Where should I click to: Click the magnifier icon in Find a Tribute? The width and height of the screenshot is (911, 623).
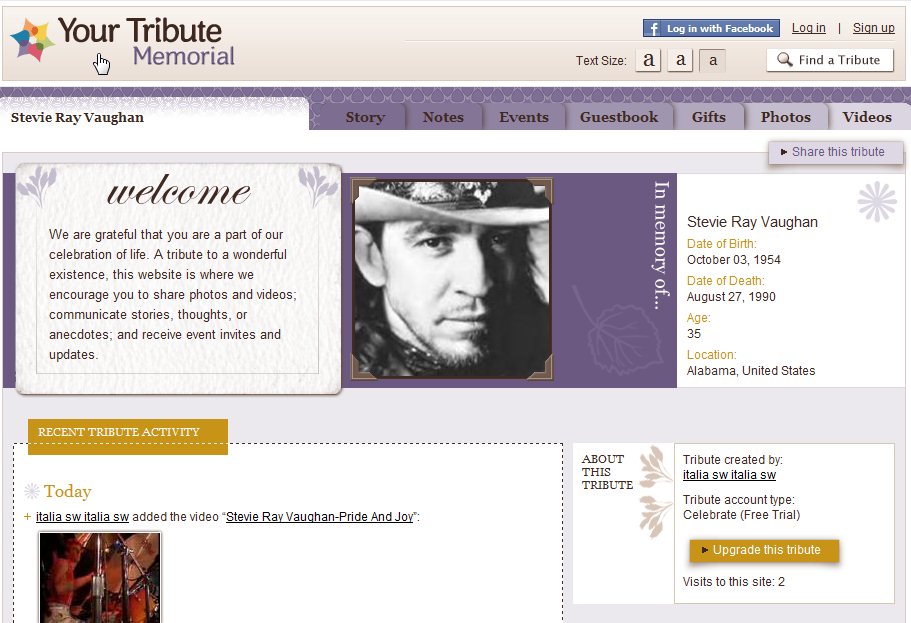click(x=784, y=60)
